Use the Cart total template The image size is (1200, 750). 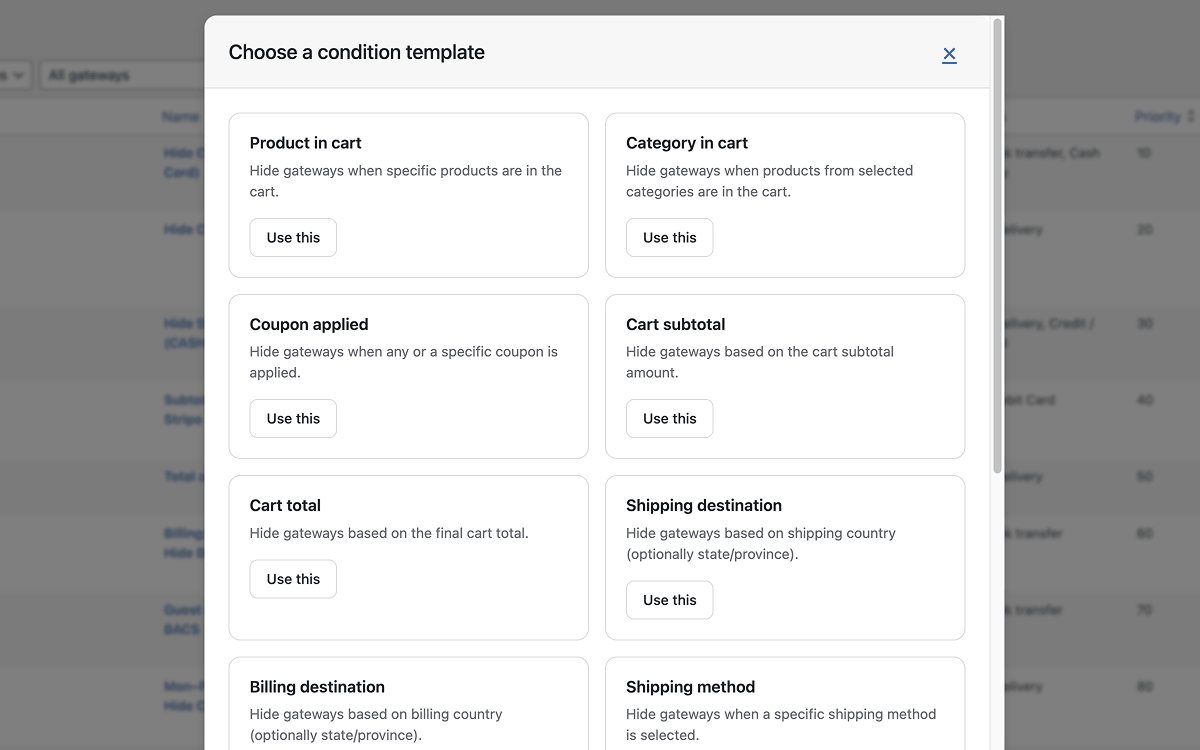point(292,578)
